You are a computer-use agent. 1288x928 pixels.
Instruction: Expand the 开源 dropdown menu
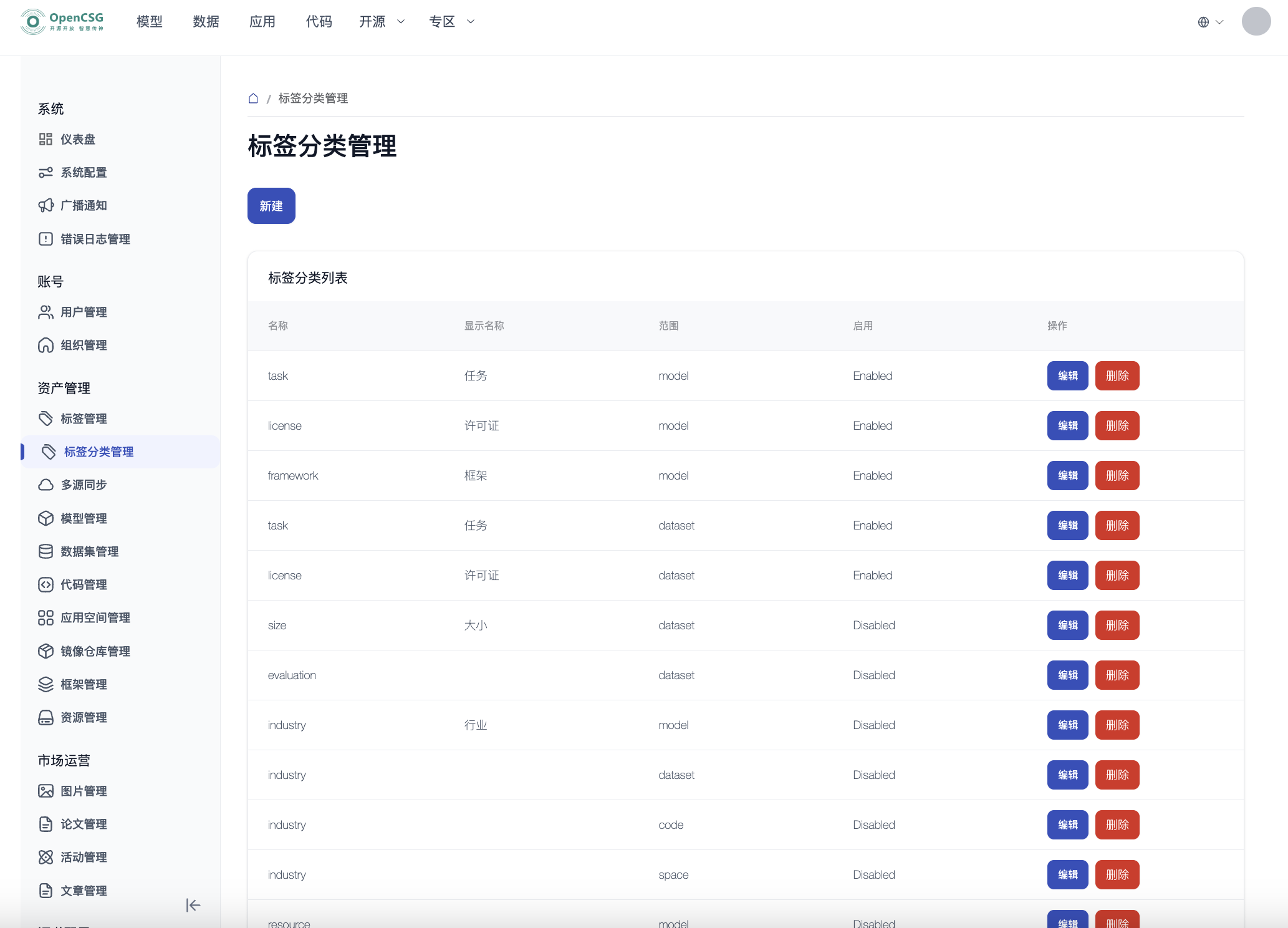tap(382, 22)
